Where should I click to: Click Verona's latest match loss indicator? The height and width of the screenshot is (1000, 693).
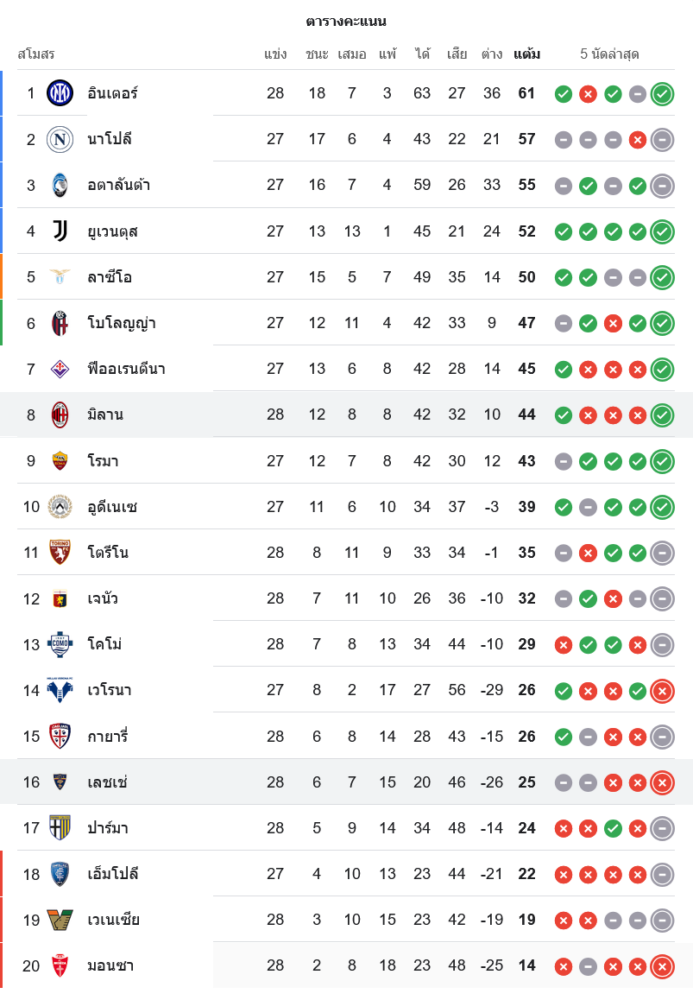(662, 691)
